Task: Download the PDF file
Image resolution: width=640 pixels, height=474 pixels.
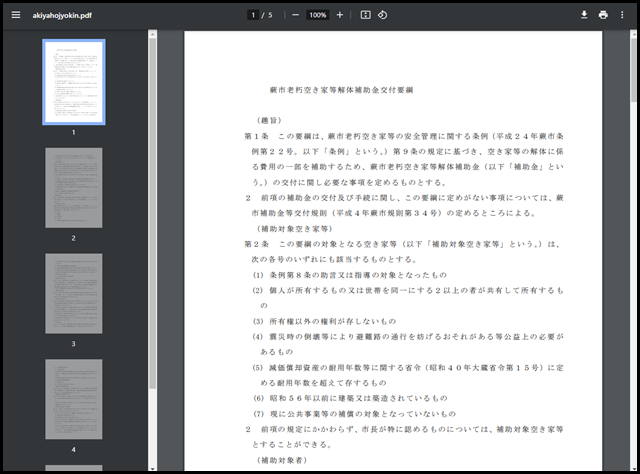Action: (584, 15)
